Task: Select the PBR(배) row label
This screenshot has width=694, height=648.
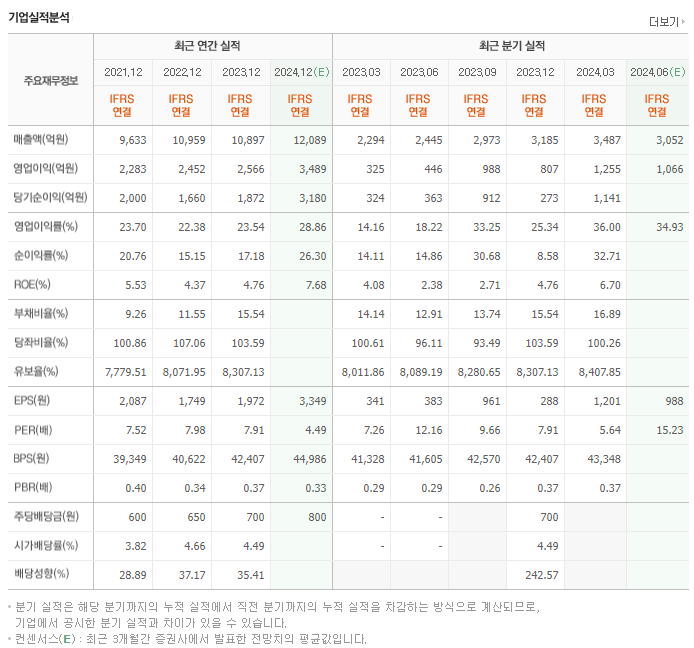Action: click(33, 487)
